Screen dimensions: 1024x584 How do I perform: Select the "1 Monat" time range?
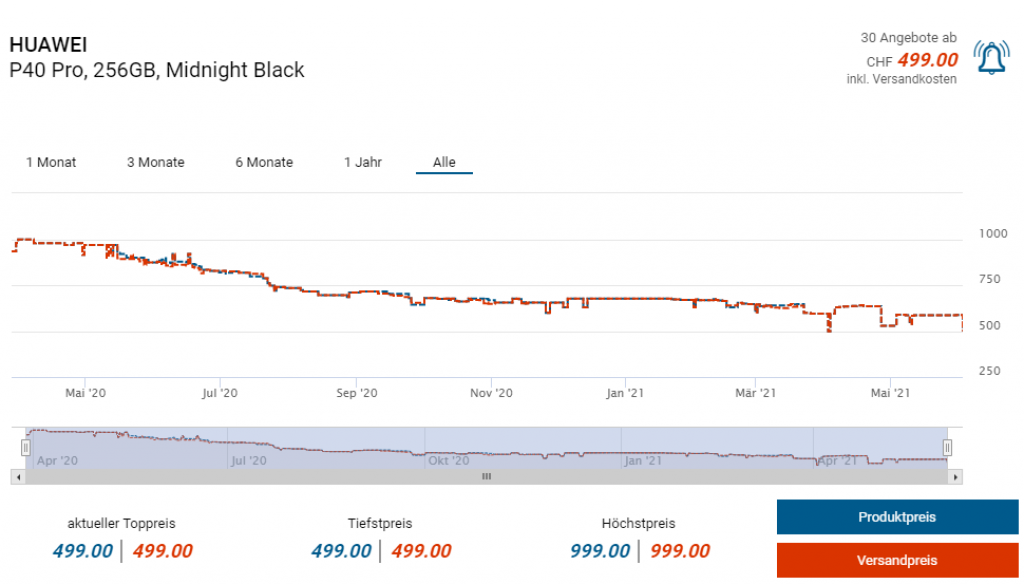click(x=51, y=162)
